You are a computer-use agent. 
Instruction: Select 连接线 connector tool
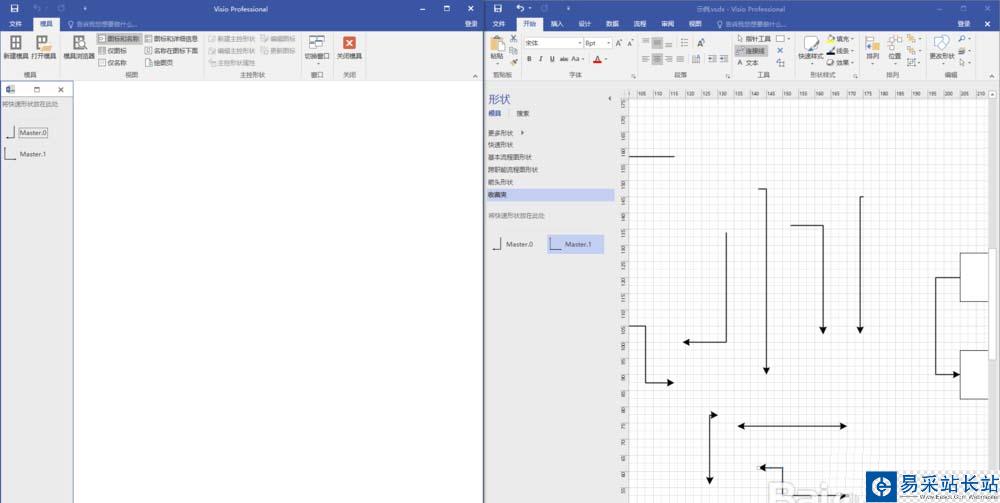coord(749,50)
